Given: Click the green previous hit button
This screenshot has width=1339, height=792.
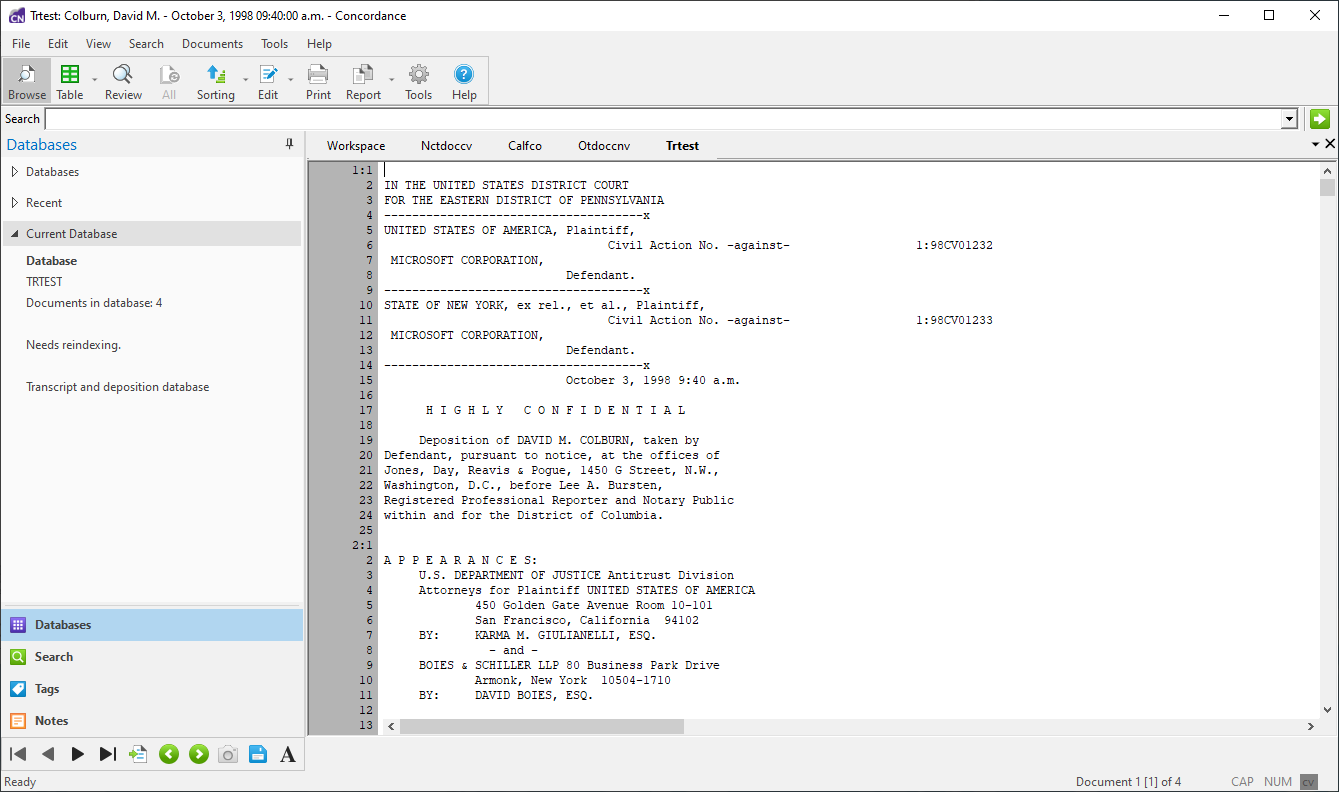Looking at the screenshot, I should point(169,754).
